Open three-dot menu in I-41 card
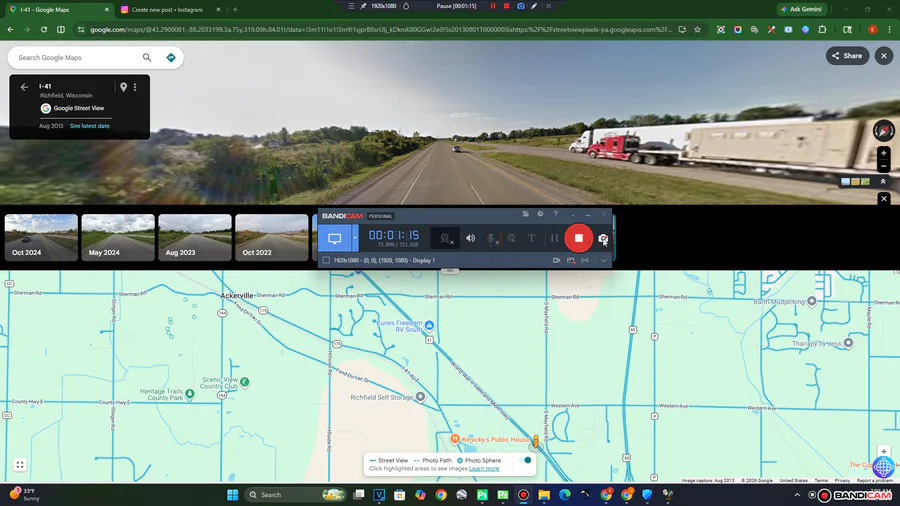900x506 pixels. [x=135, y=87]
